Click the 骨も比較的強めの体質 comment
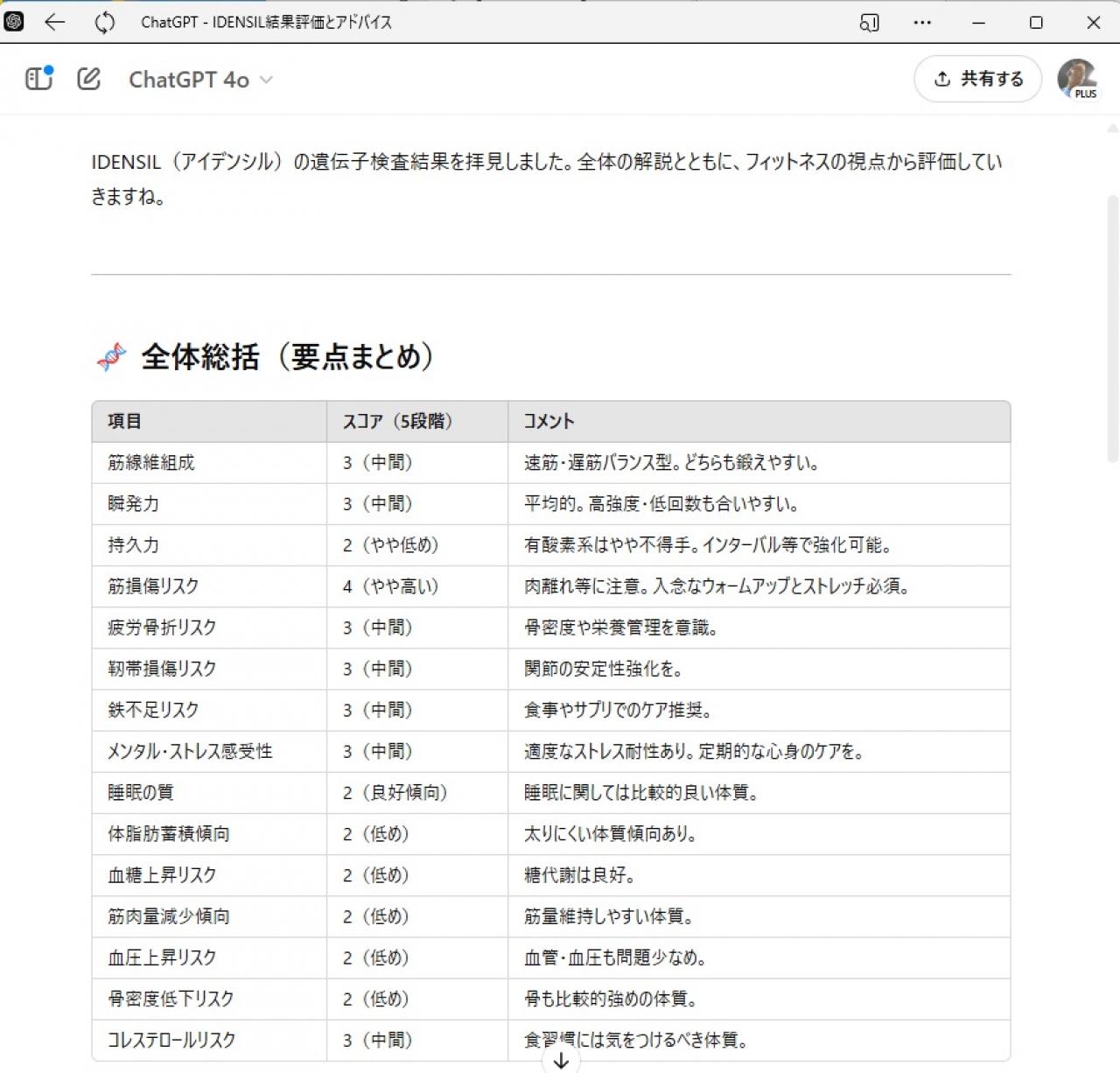 (611, 998)
